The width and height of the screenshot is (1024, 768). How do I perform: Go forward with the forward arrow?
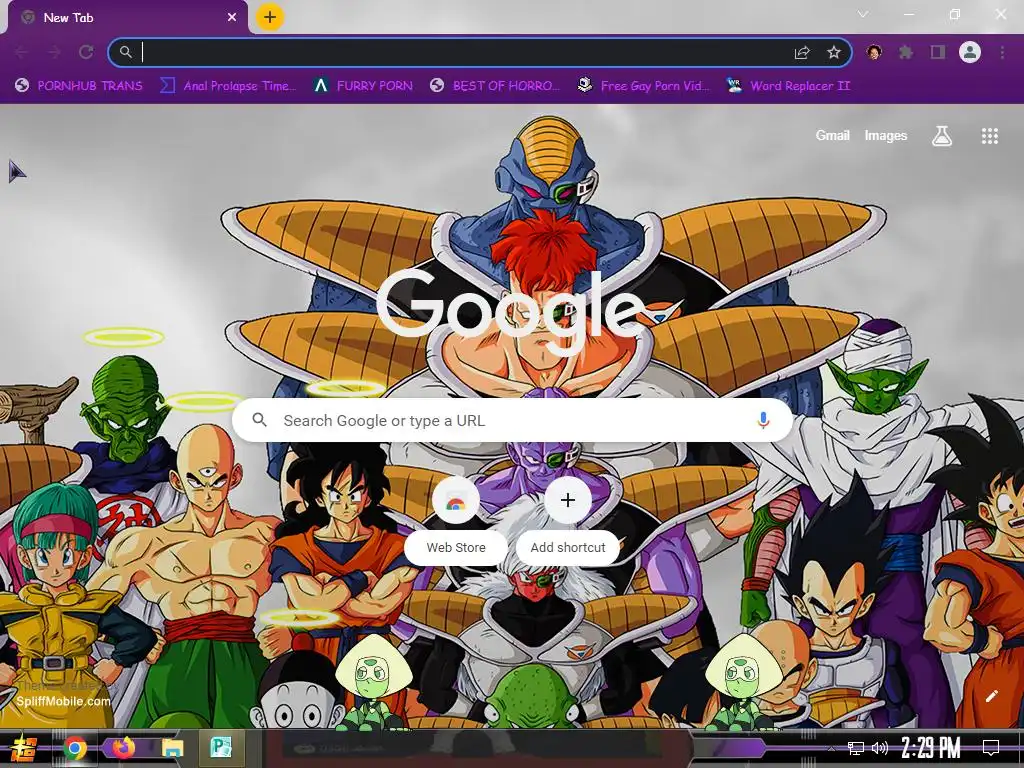point(54,52)
